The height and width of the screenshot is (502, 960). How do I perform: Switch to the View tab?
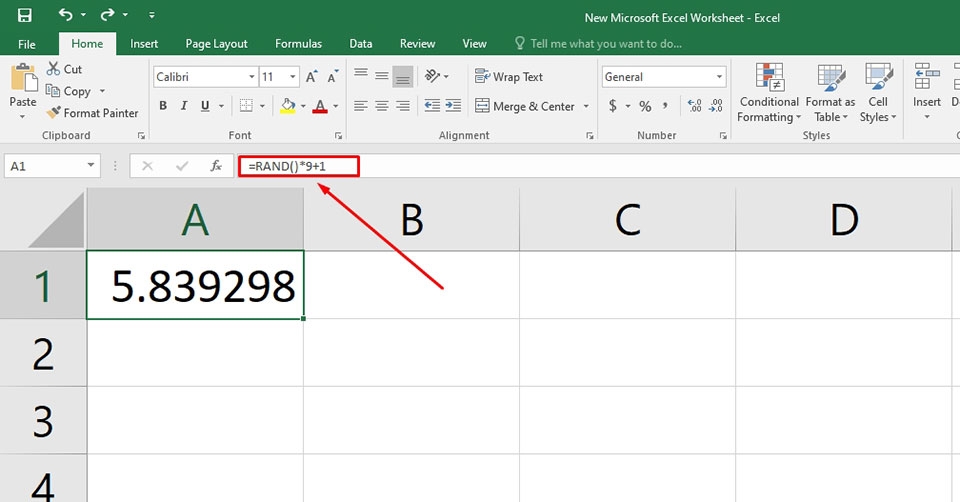coord(474,44)
